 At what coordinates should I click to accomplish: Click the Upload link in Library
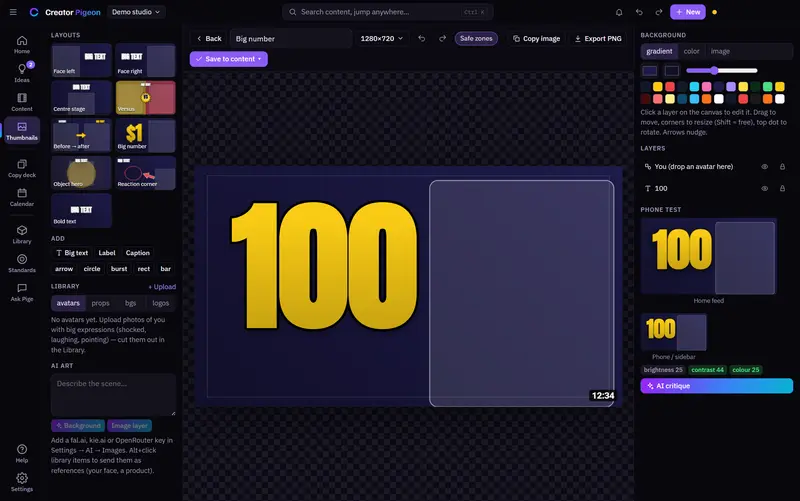coord(162,287)
